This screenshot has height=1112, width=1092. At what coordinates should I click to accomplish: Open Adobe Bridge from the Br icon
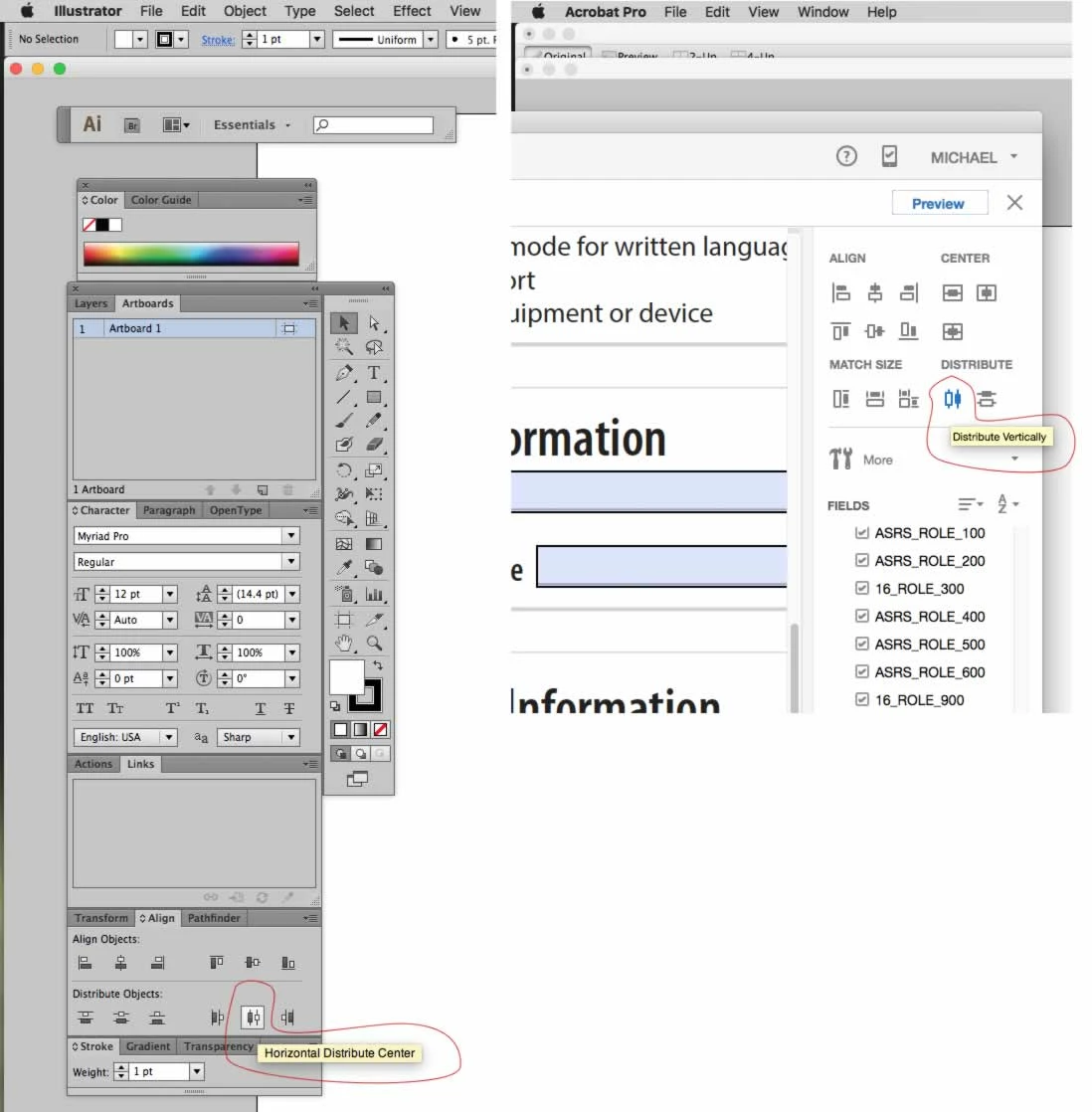(x=132, y=125)
